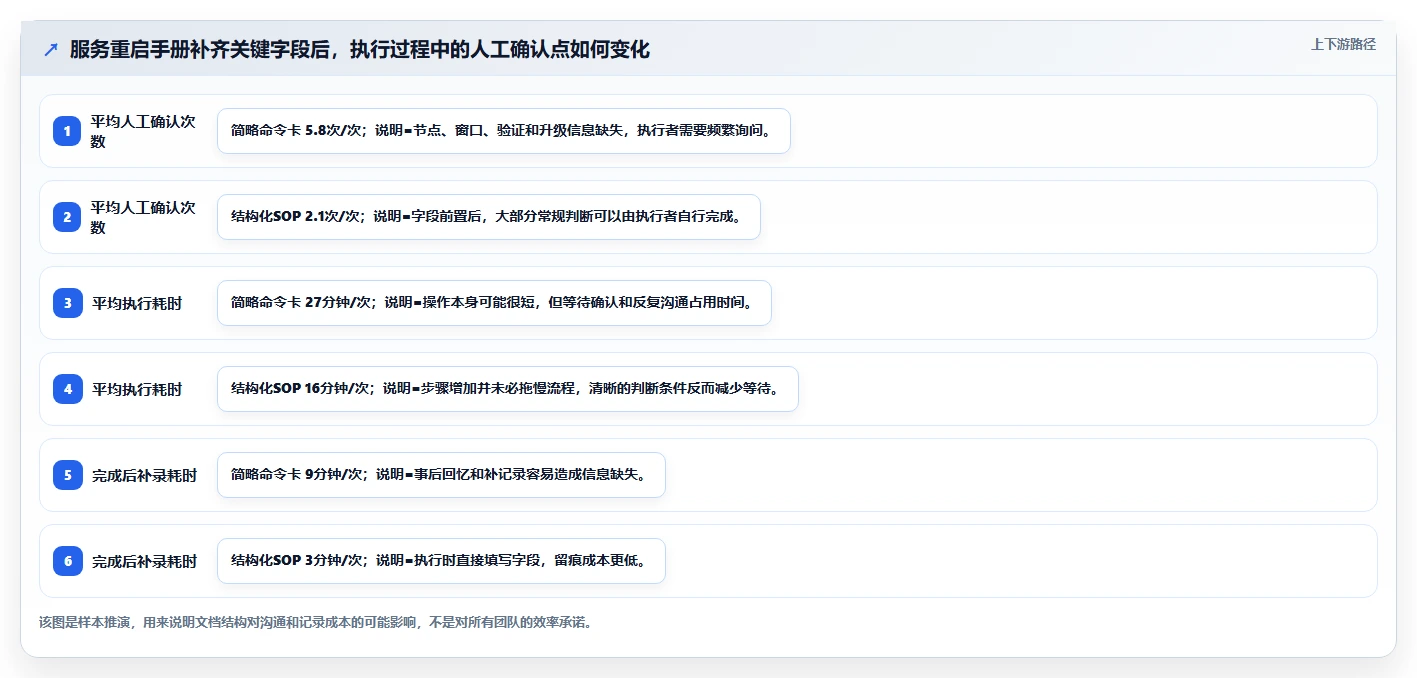Click the step number 5 badge

point(67,475)
